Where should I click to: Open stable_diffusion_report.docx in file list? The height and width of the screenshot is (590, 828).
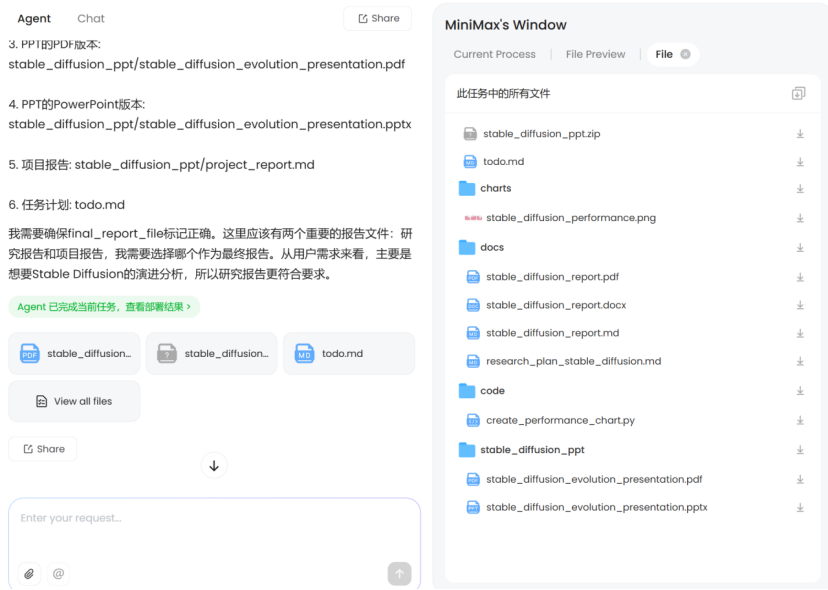pyautogui.click(x=555, y=305)
